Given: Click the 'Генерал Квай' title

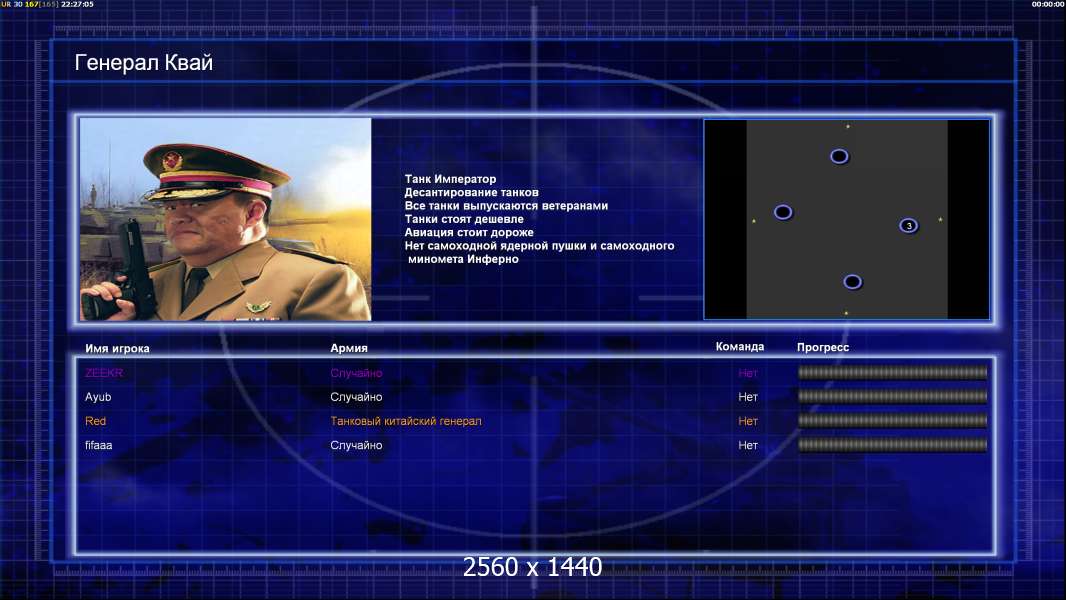Looking at the screenshot, I should click(x=143, y=63).
